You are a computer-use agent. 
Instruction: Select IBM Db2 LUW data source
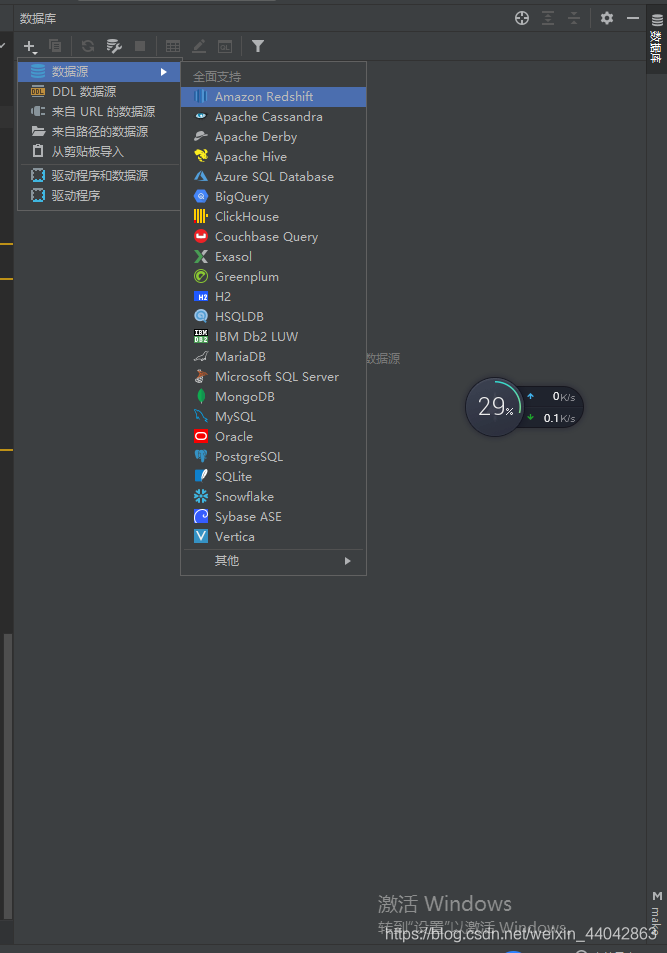pyautogui.click(x=274, y=337)
